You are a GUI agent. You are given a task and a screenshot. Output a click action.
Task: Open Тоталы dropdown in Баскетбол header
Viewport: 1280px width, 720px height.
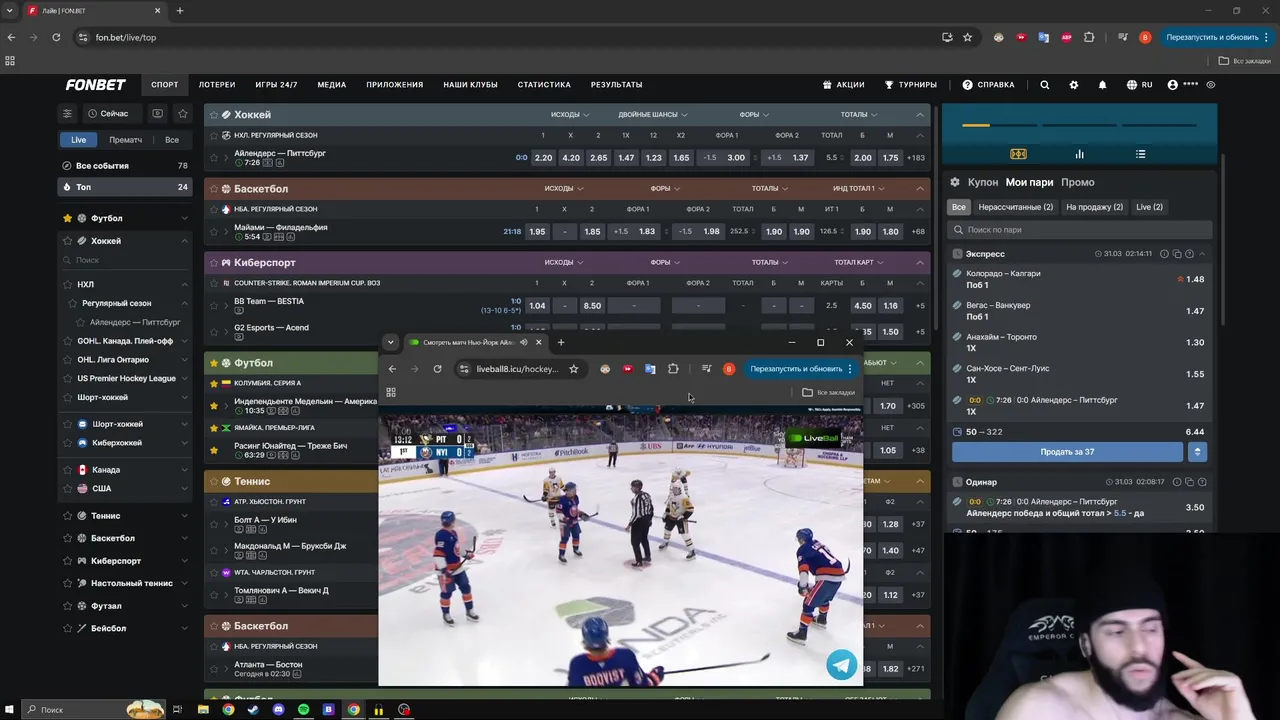(770, 189)
